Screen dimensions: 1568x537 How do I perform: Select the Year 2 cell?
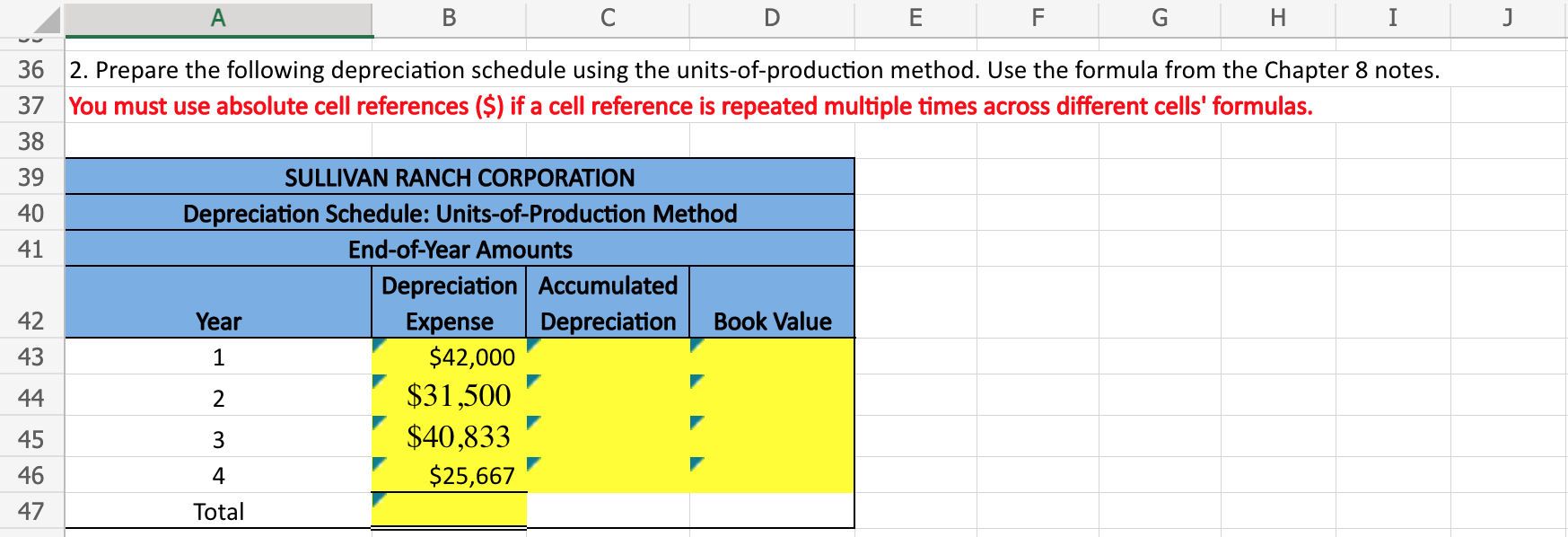pyautogui.click(x=218, y=395)
